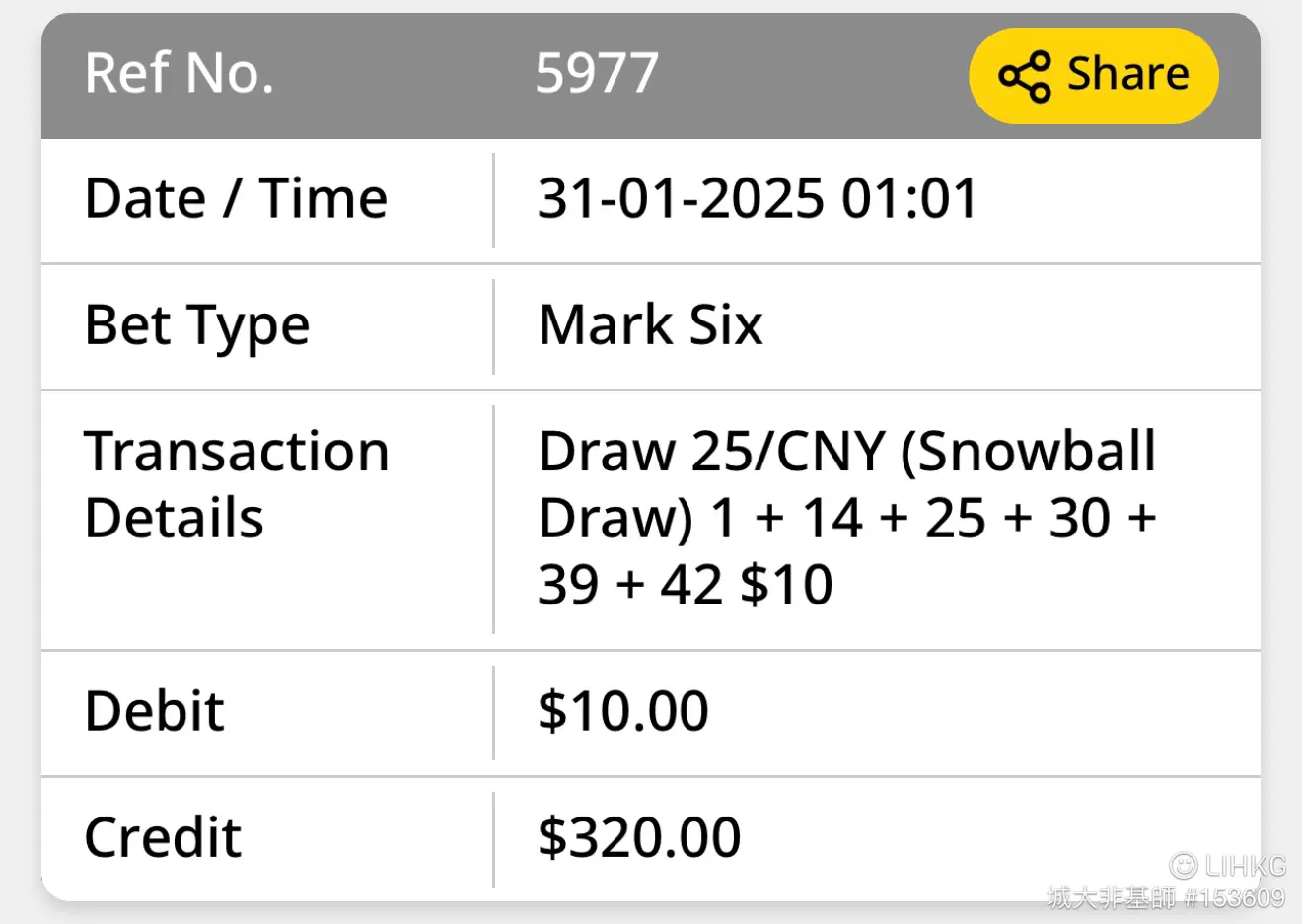Click the Transaction Details label
This screenshot has height=924, width=1302.
[237, 484]
